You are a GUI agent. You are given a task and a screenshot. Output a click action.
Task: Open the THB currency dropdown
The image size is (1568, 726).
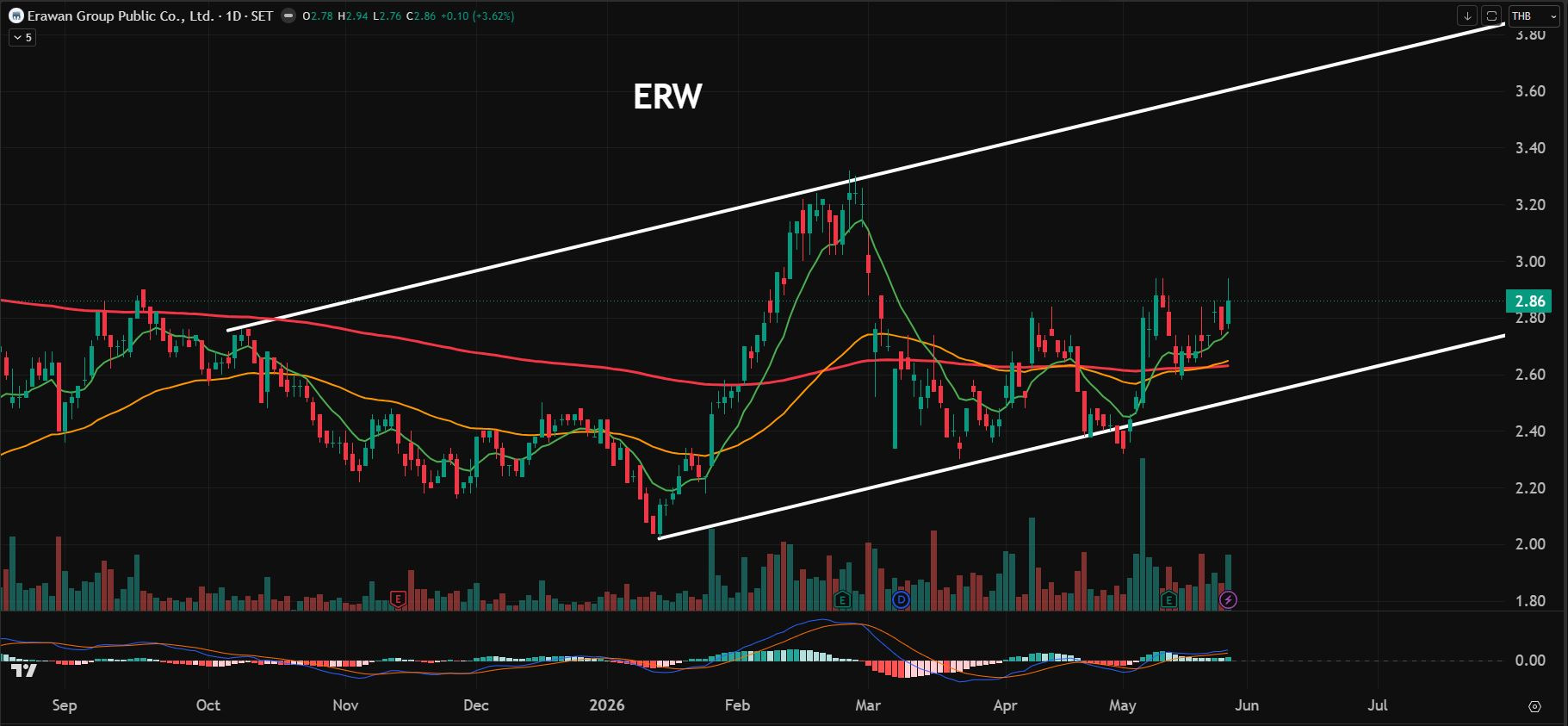click(1534, 16)
